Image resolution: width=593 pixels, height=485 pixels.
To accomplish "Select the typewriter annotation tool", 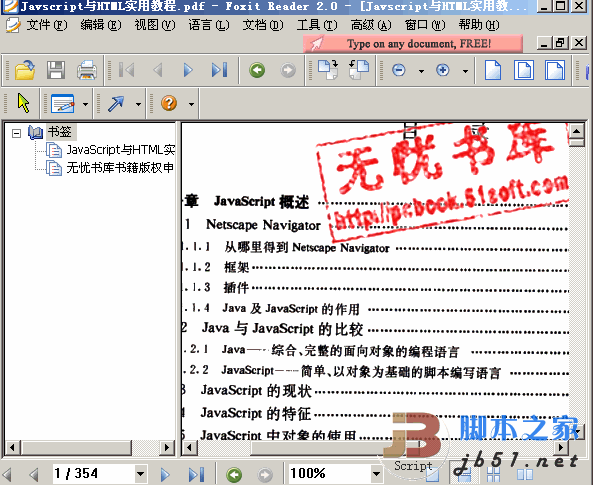I will tap(62, 103).
